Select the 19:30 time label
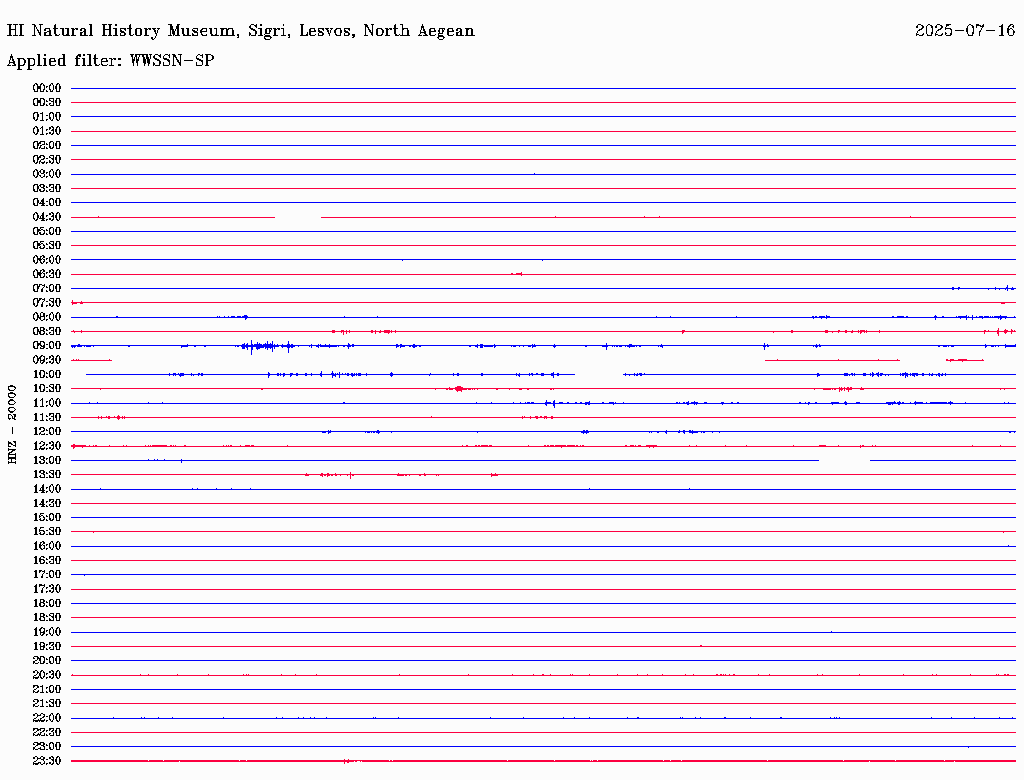1024x780 pixels. click(x=47, y=647)
